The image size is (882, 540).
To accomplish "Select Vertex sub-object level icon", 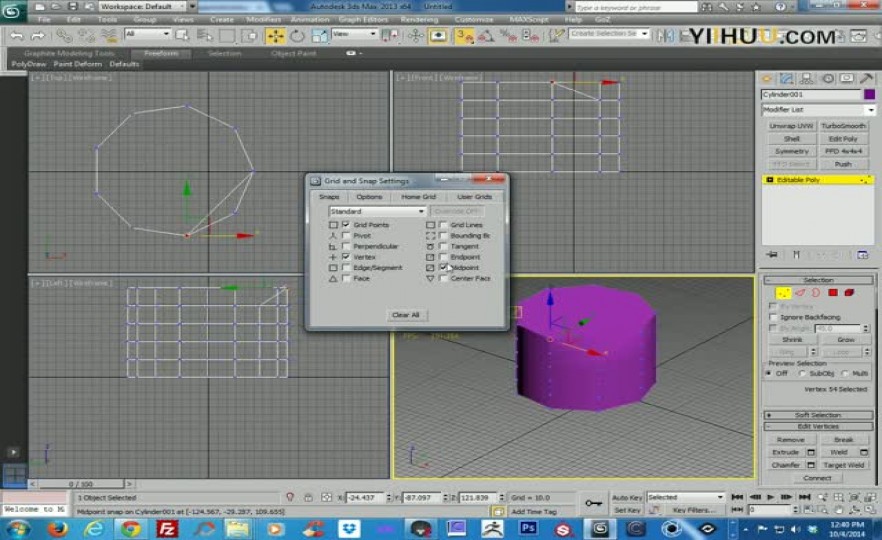I will tap(784, 292).
